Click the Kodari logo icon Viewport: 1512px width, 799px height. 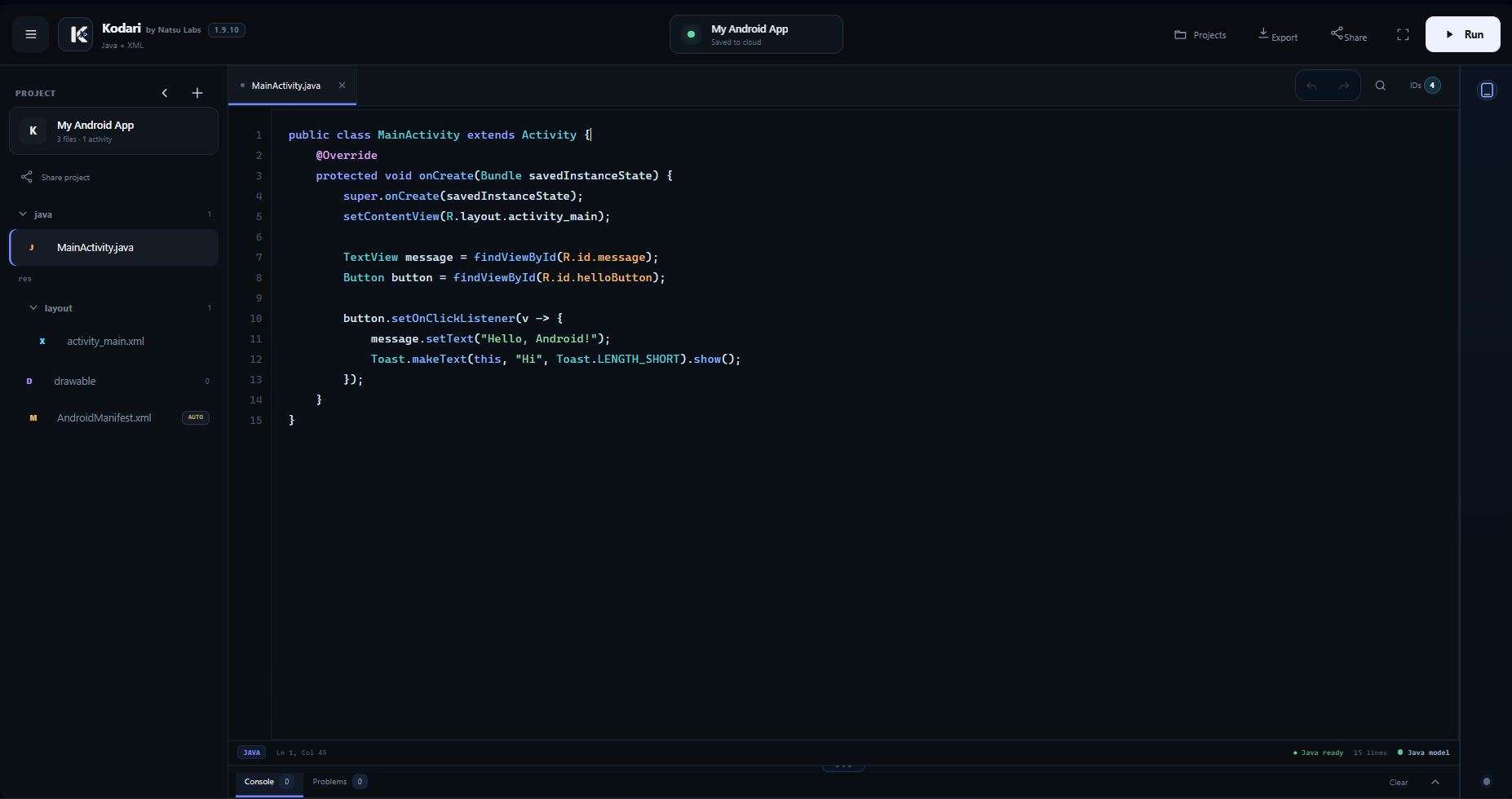click(x=76, y=34)
